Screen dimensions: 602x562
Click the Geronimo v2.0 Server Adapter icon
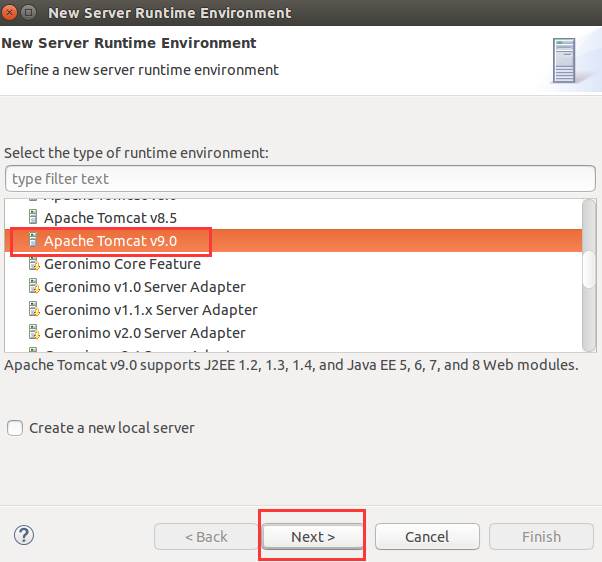pyautogui.click(x=34, y=333)
